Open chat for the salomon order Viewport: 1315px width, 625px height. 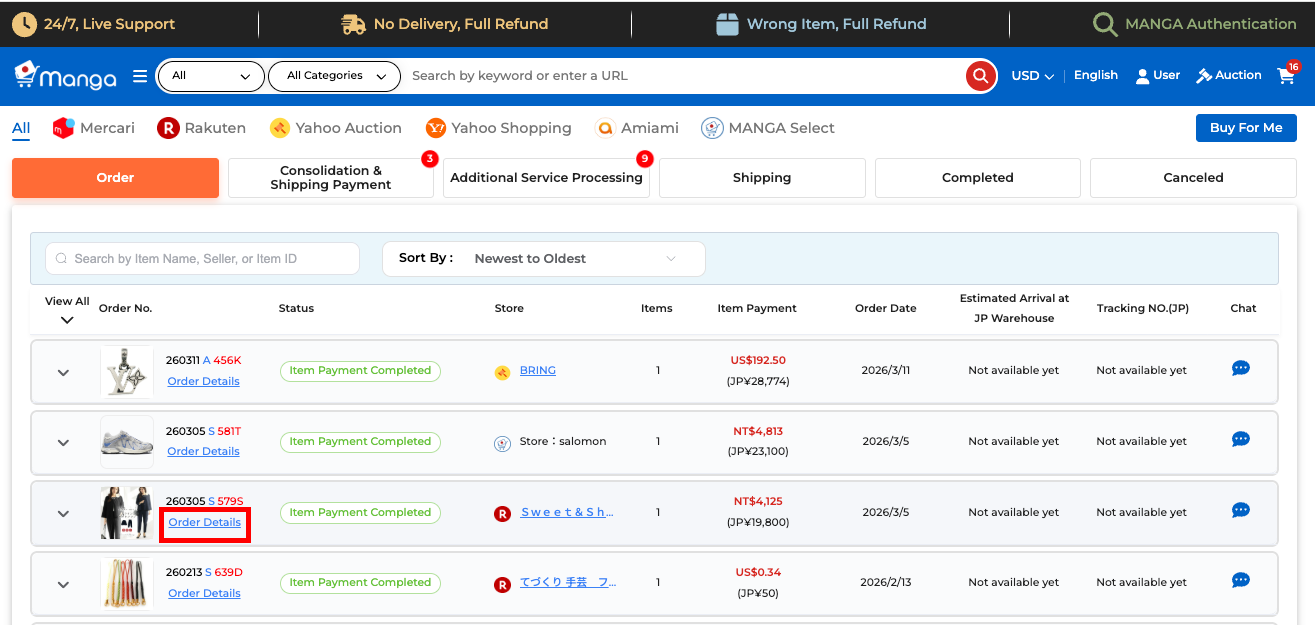click(1240, 440)
